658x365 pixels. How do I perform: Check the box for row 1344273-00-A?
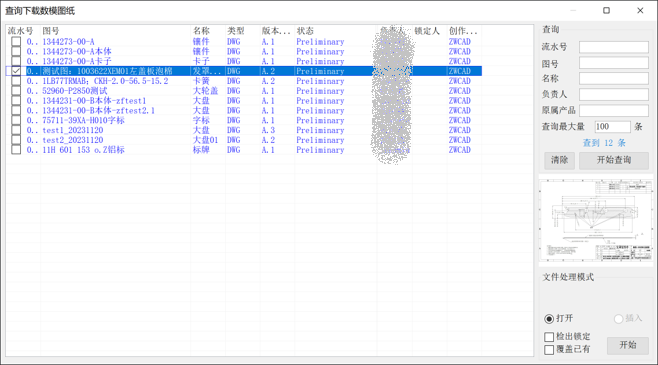click(x=16, y=42)
